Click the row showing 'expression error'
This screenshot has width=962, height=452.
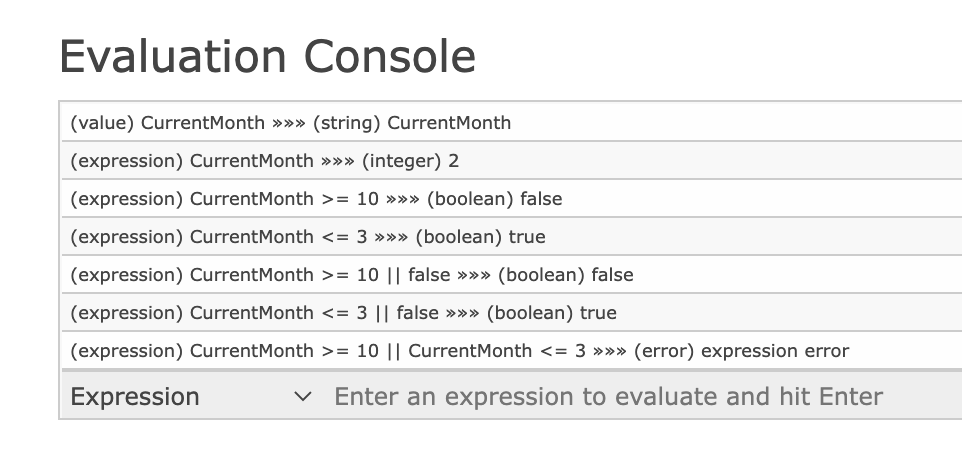[512, 351]
